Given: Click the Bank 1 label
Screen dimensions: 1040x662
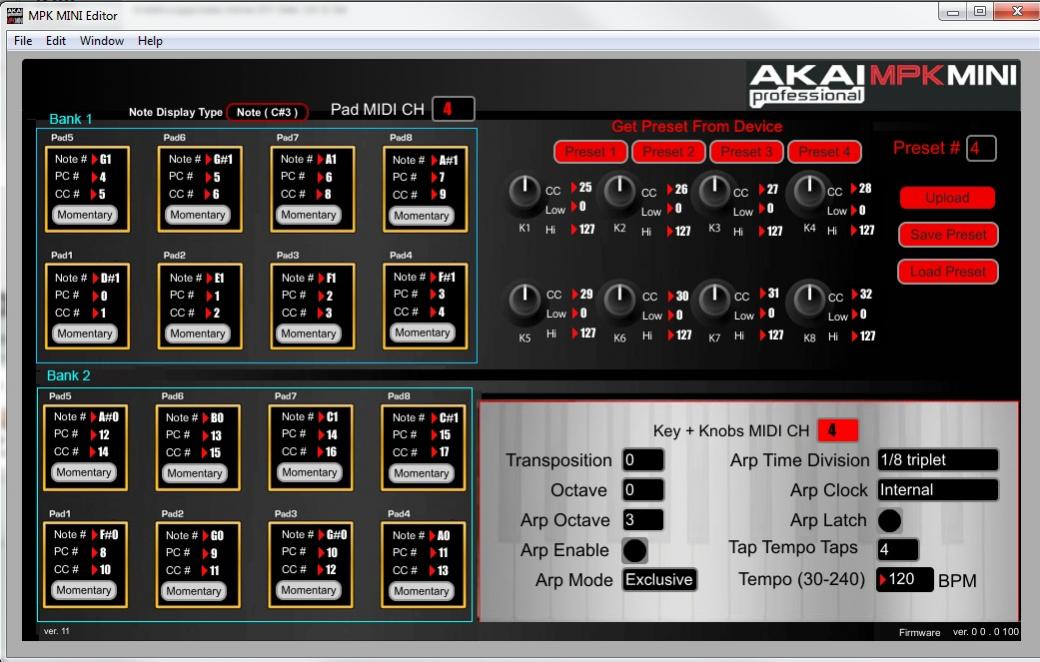Looking at the screenshot, I should (x=70, y=119).
